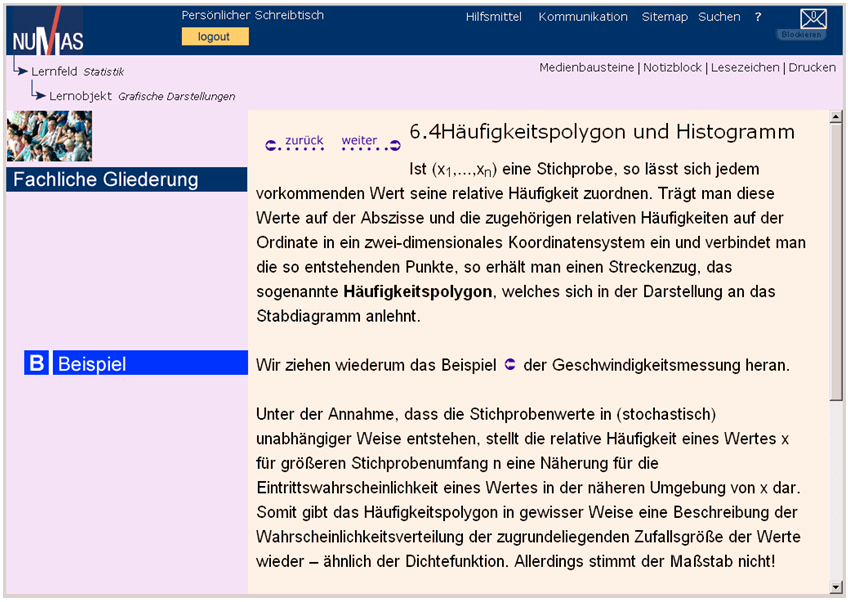Click the question mark help item

(758, 17)
